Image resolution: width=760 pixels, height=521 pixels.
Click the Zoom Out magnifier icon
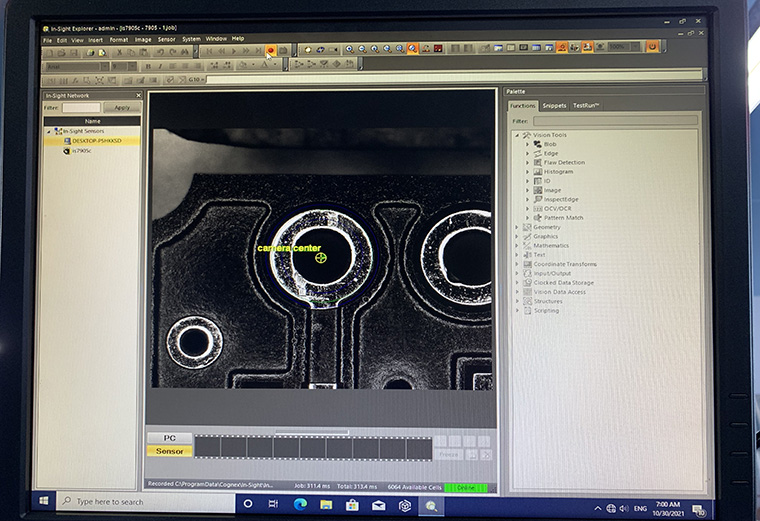click(x=362, y=49)
